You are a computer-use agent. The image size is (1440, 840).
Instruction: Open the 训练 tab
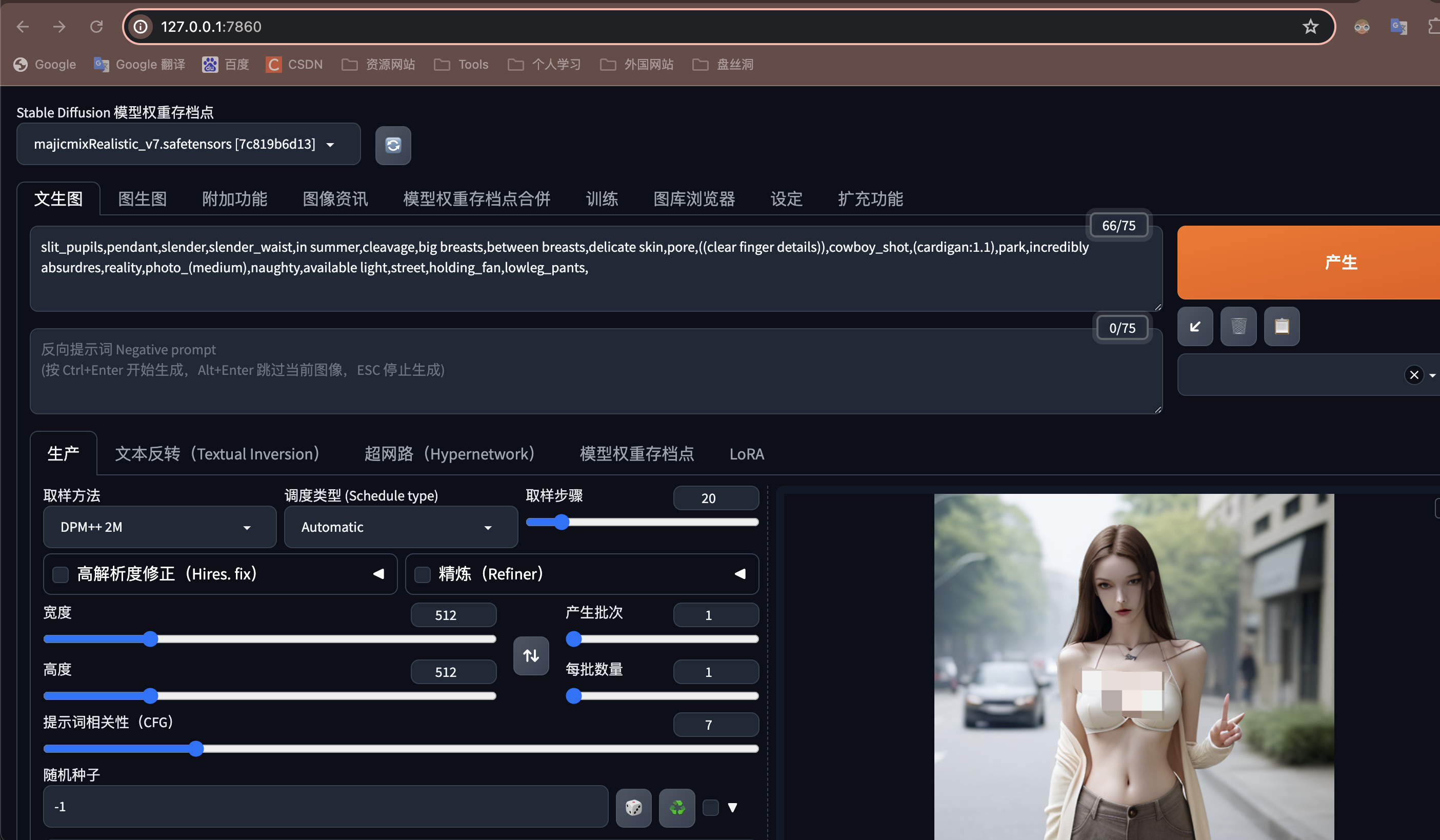(x=602, y=199)
